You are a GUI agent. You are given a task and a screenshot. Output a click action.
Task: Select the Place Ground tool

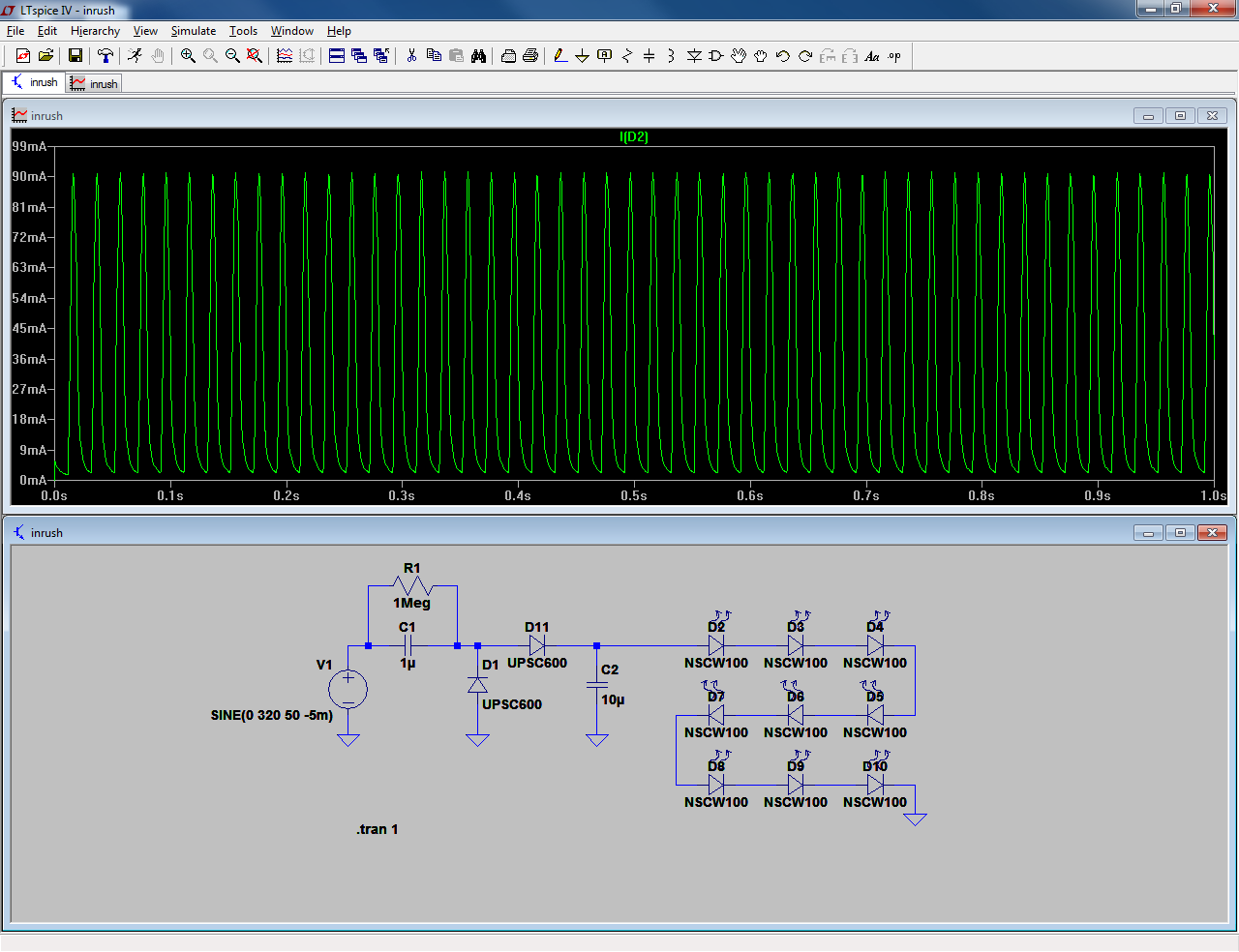click(x=582, y=56)
